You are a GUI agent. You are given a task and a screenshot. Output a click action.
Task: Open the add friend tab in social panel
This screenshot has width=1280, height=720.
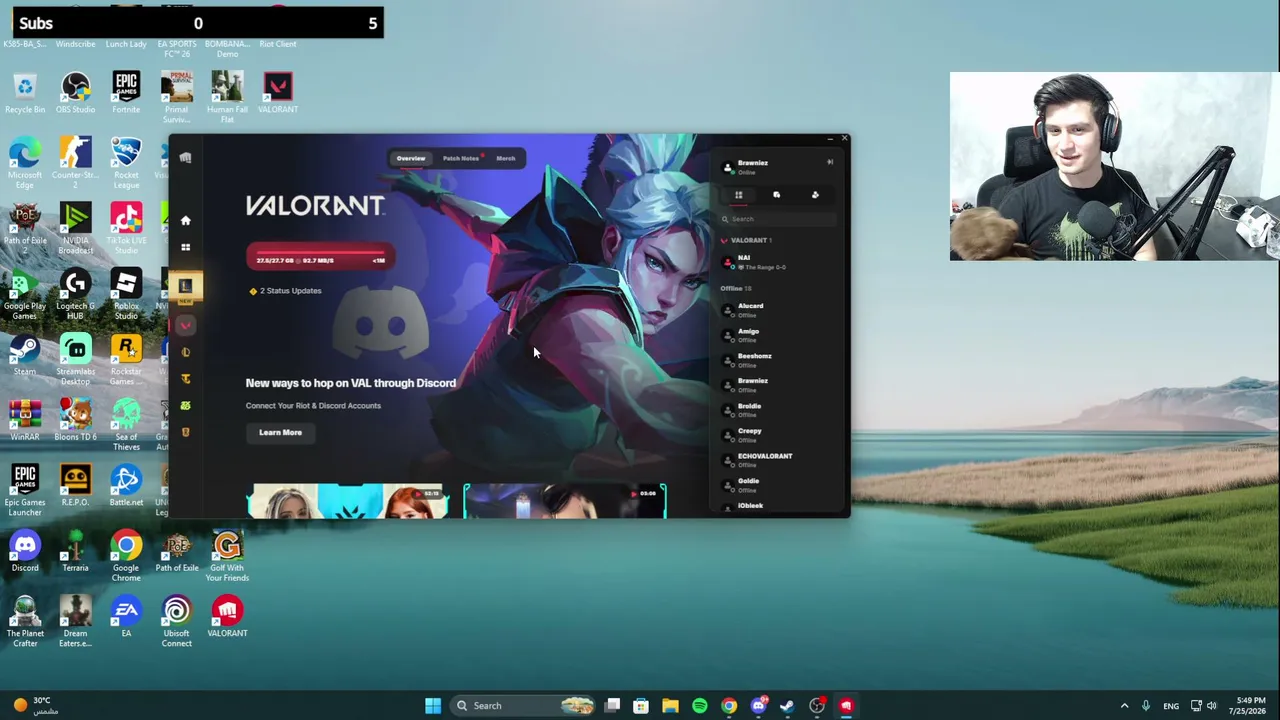815,195
